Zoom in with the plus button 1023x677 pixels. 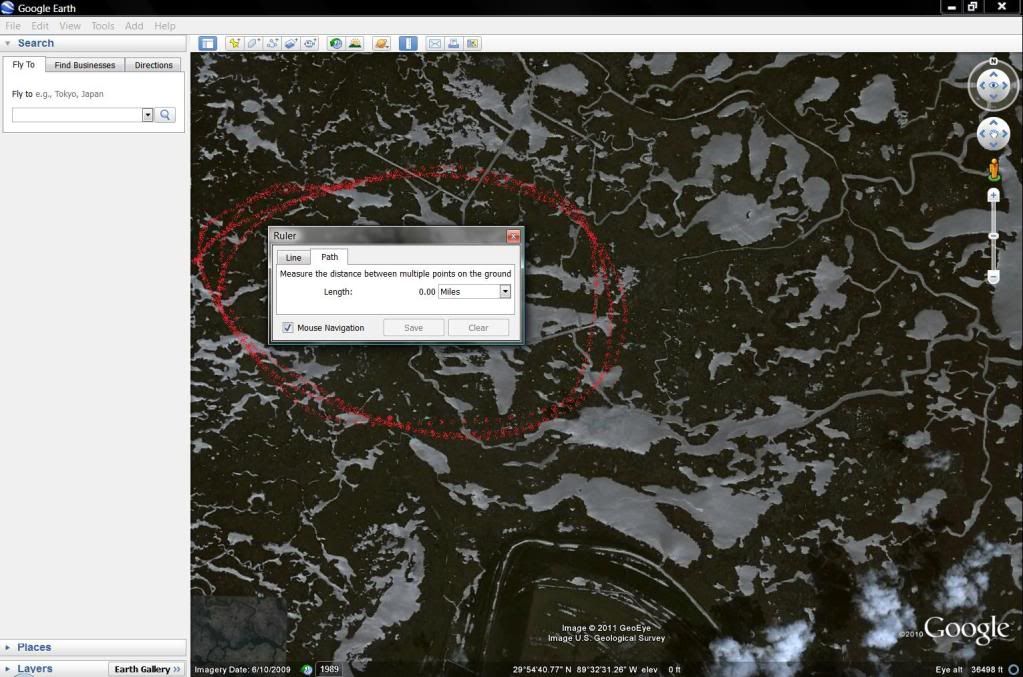pos(993,195)
